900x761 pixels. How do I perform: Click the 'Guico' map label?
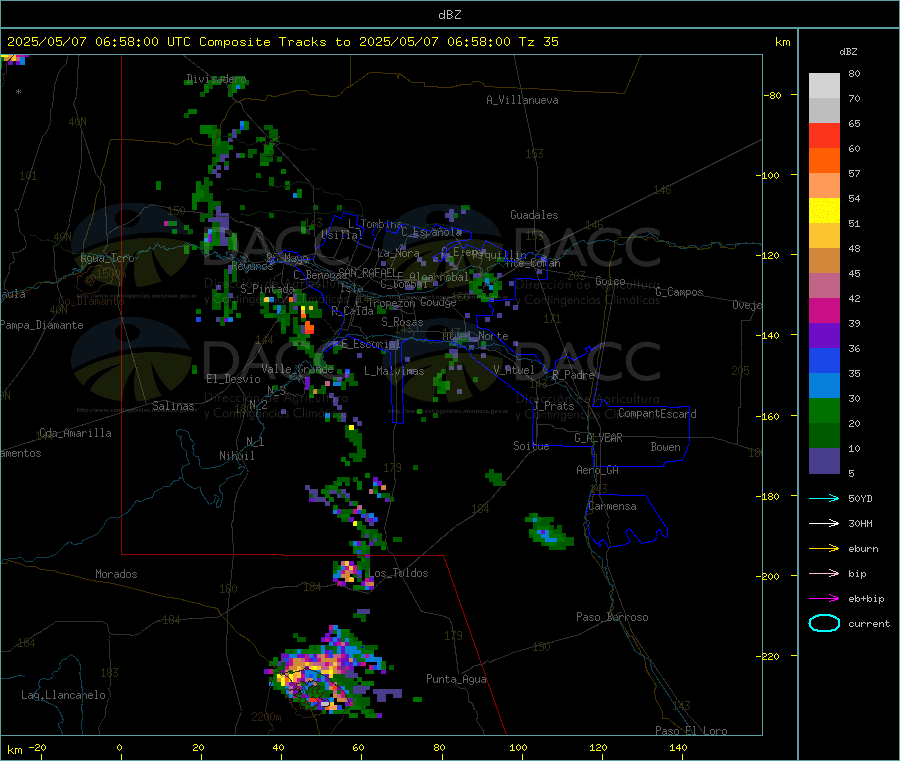click(610, 281)
